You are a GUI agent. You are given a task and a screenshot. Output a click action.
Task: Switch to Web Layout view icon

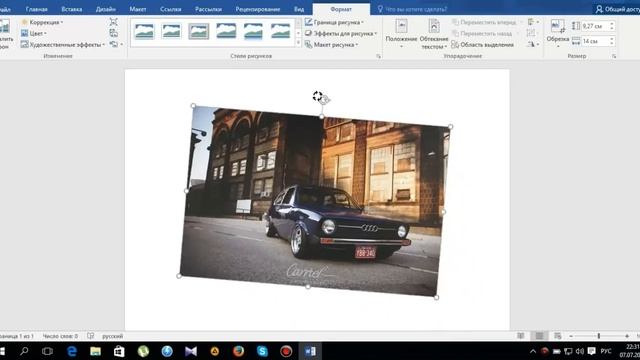pos(558,336)
